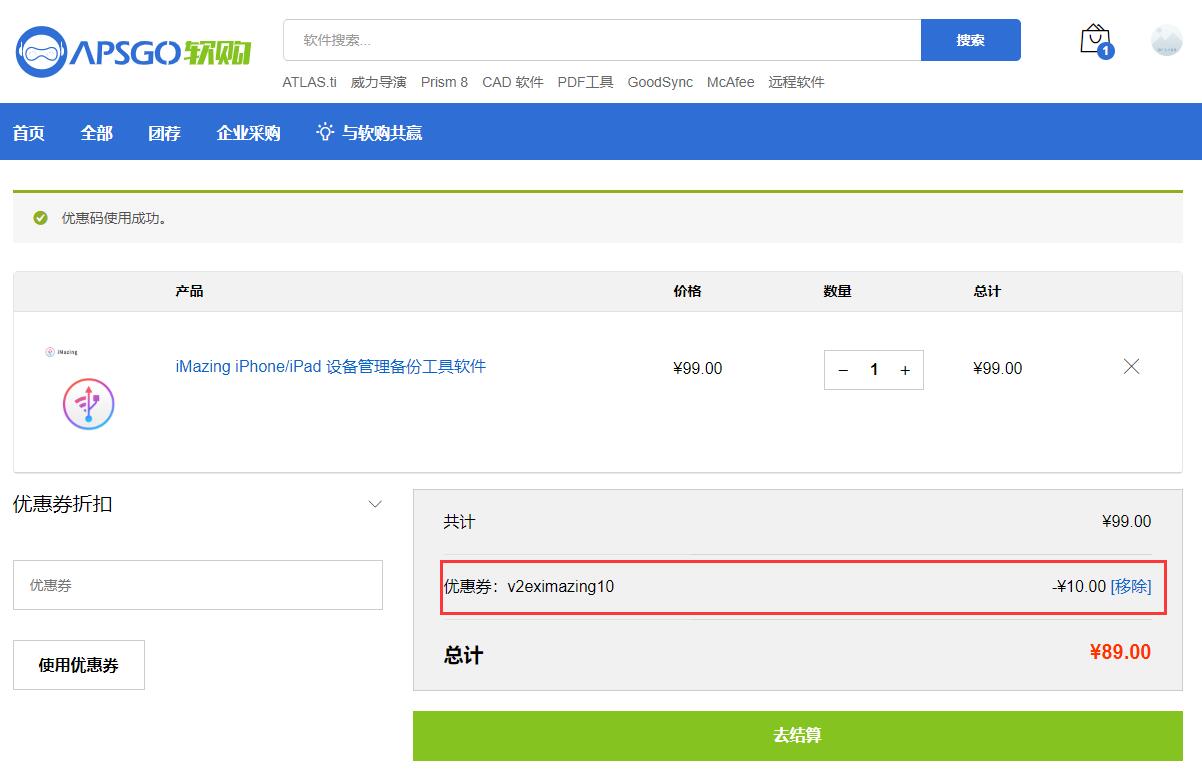1202x777 pixels.
Task: Collapse the 优惠券折扣 section chevron
Action: coord(375,504)
